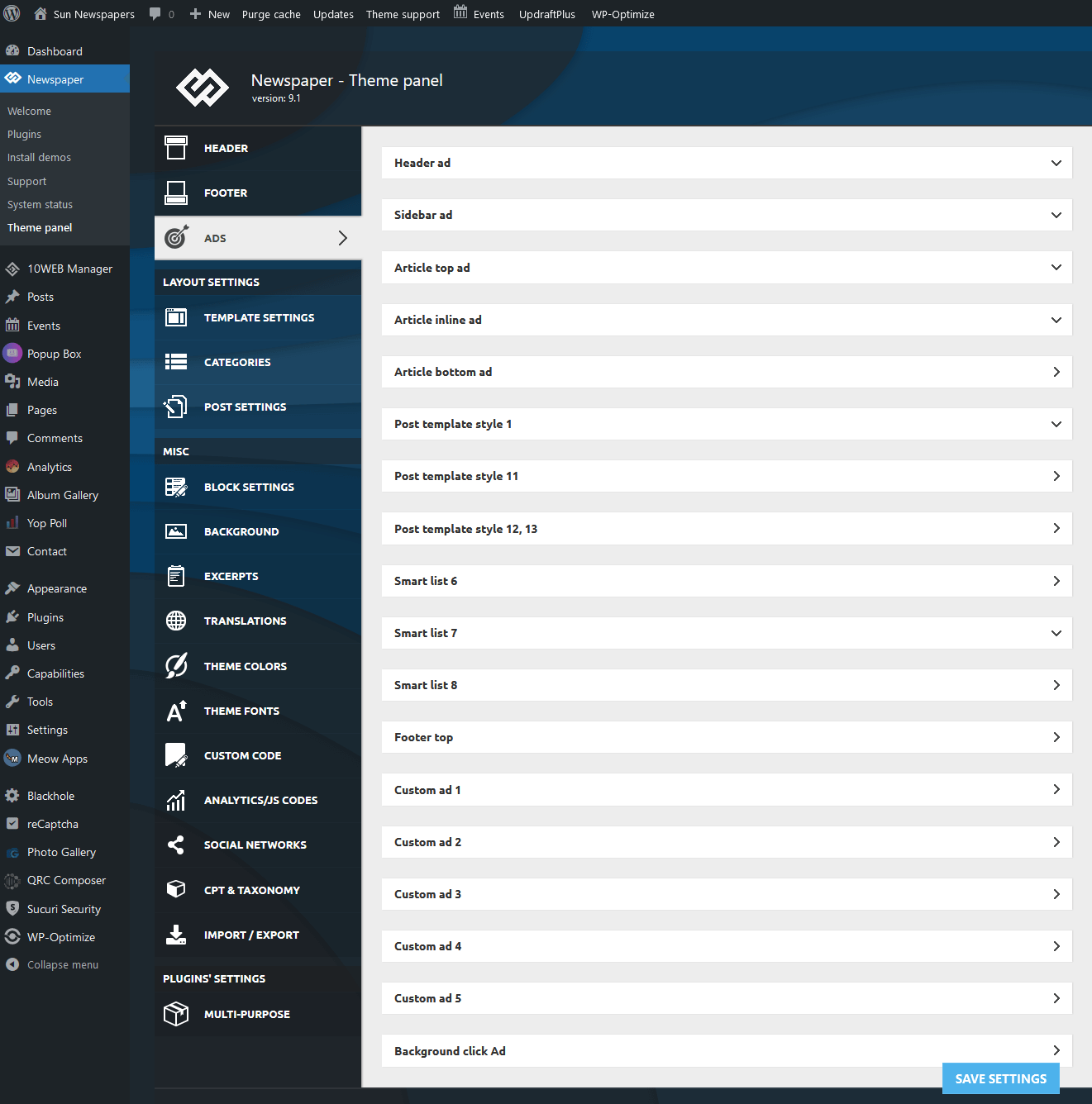This screenshot has height=1104, width=1092.
Task: Click the Dashboard gauge icon in sidebar
Action: 12,50
